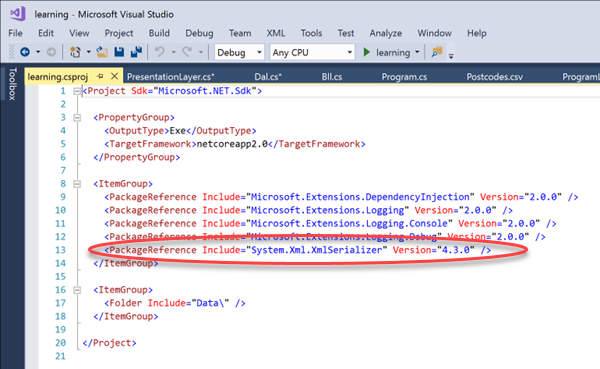Open the File menu
Image resolution: width=600 pixels, height=369 pixels.
tap(15, 33)
